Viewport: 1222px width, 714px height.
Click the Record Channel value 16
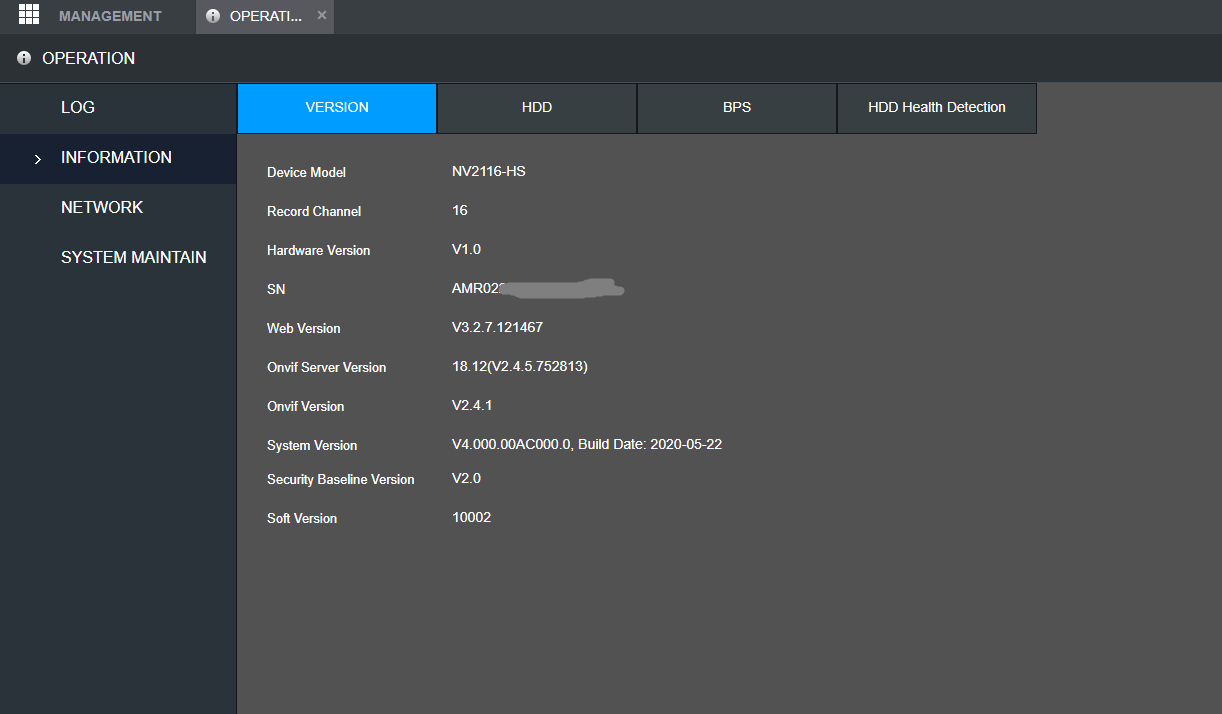460,211
